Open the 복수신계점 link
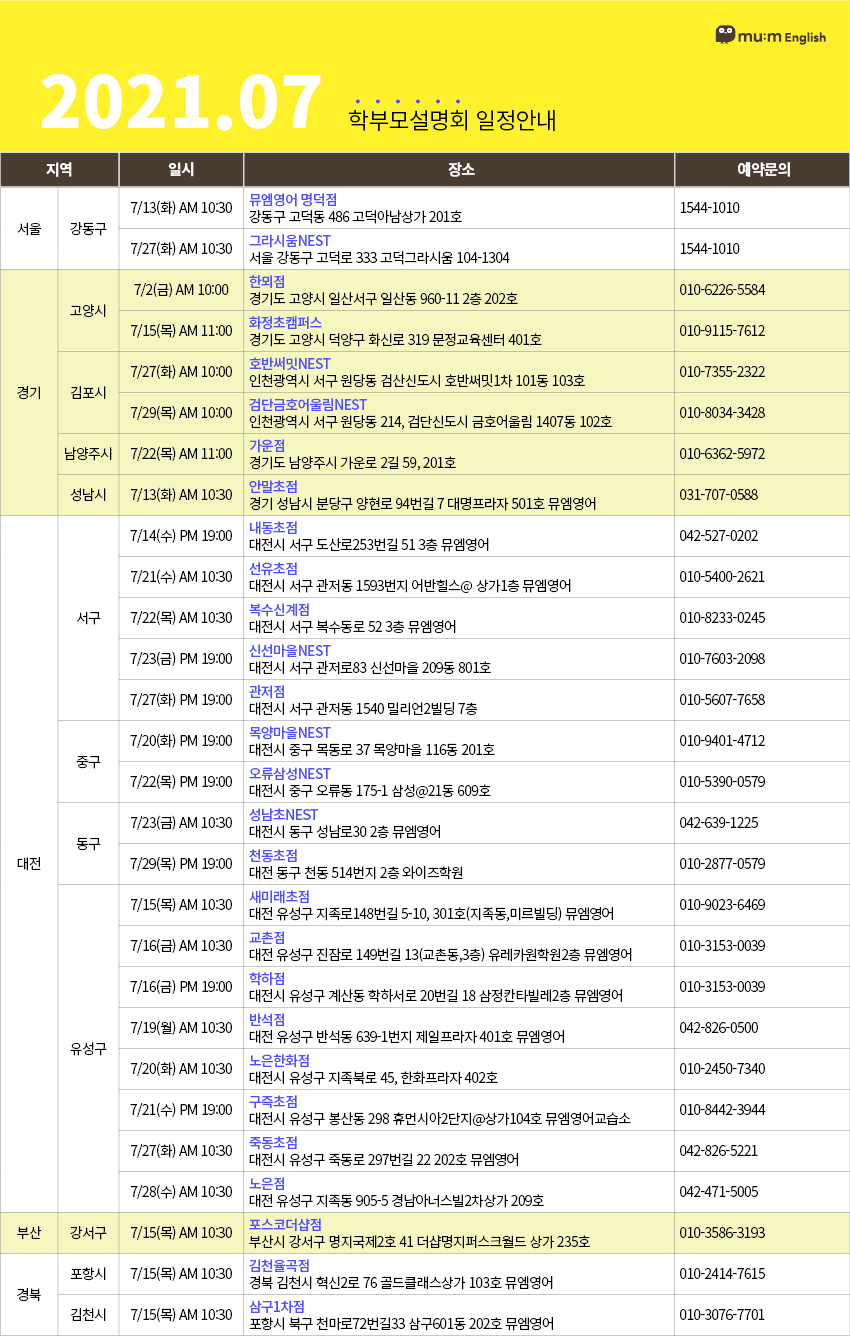This screenshot has width=850, height=1336. coord(279,609)
